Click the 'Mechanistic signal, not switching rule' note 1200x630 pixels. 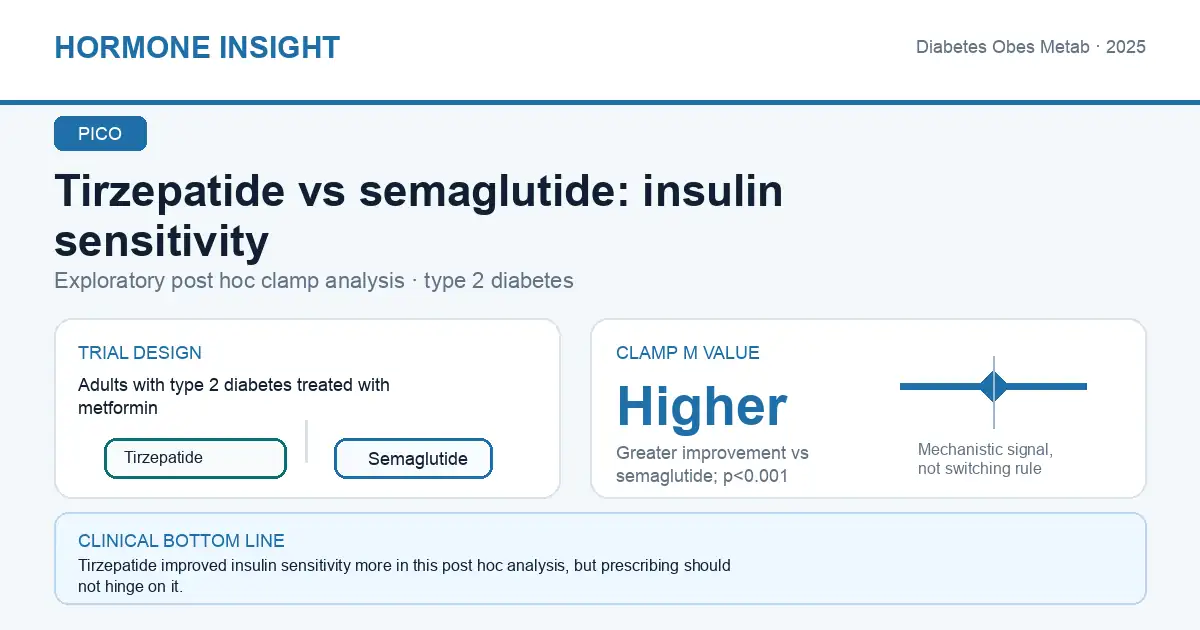(x=985, y=459)
